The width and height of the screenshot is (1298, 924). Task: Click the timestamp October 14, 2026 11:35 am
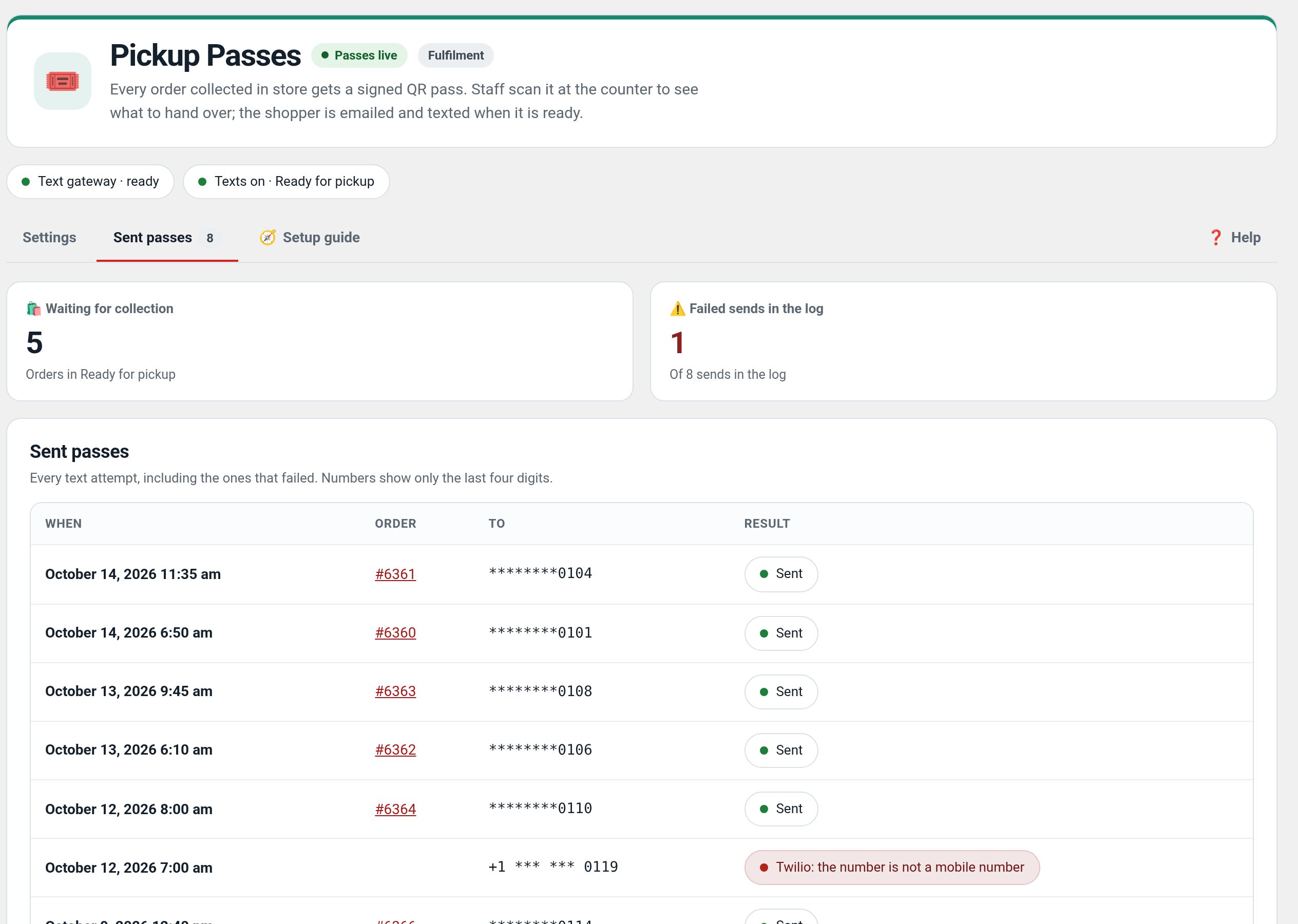click(x=132, y=574)
